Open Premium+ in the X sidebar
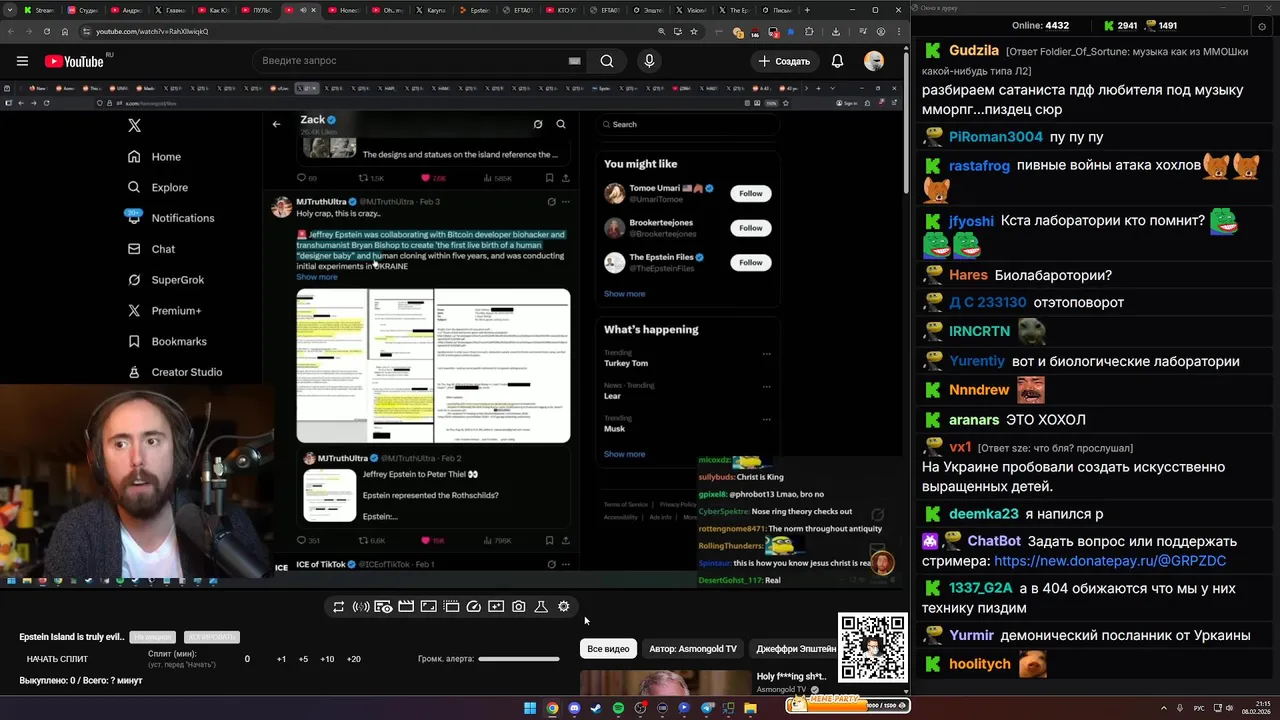The width and height of the screenshot is (1280, 720). click(x=165, y=311)
